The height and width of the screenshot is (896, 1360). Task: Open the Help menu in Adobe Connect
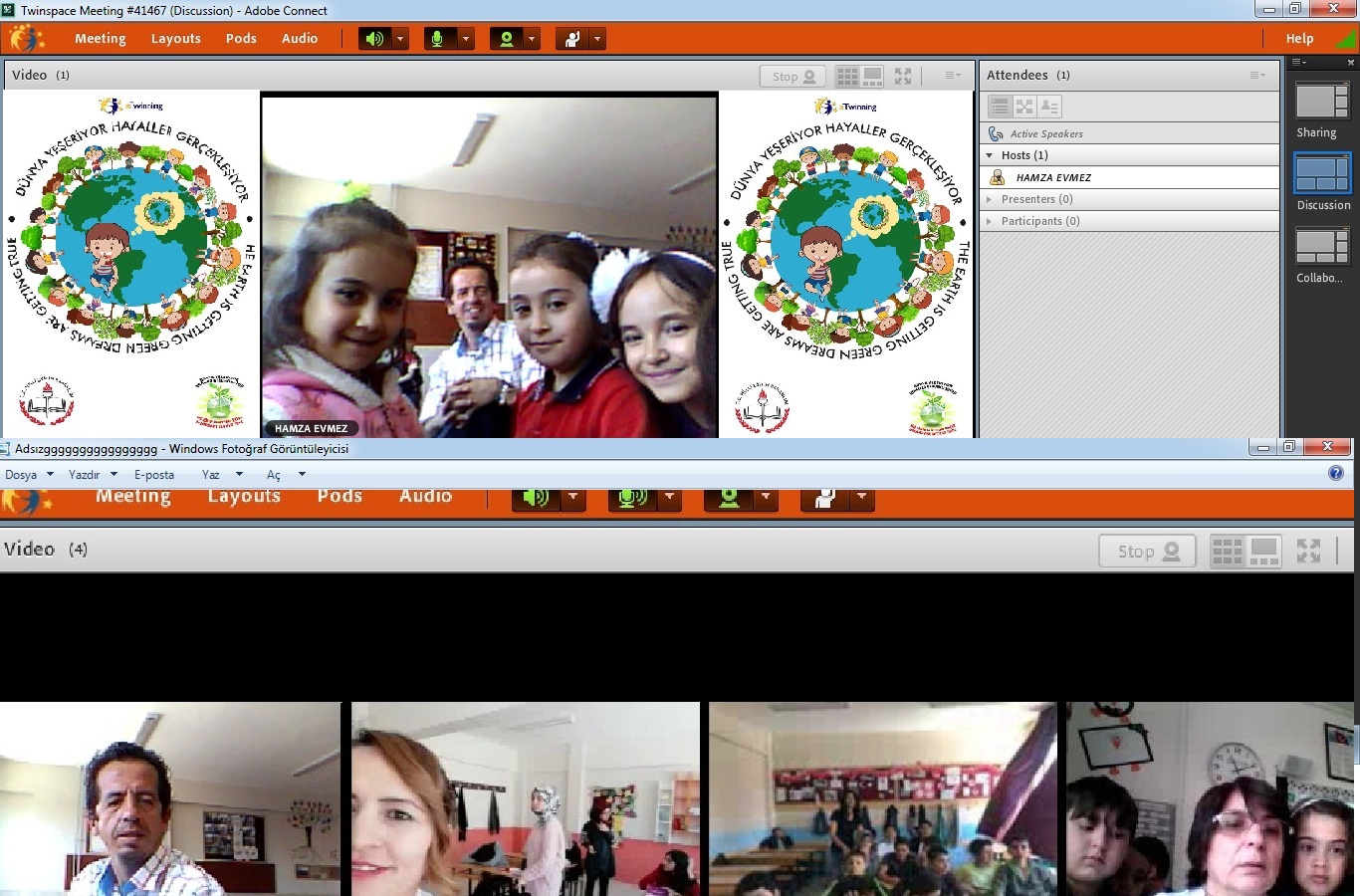(1299, 39)
